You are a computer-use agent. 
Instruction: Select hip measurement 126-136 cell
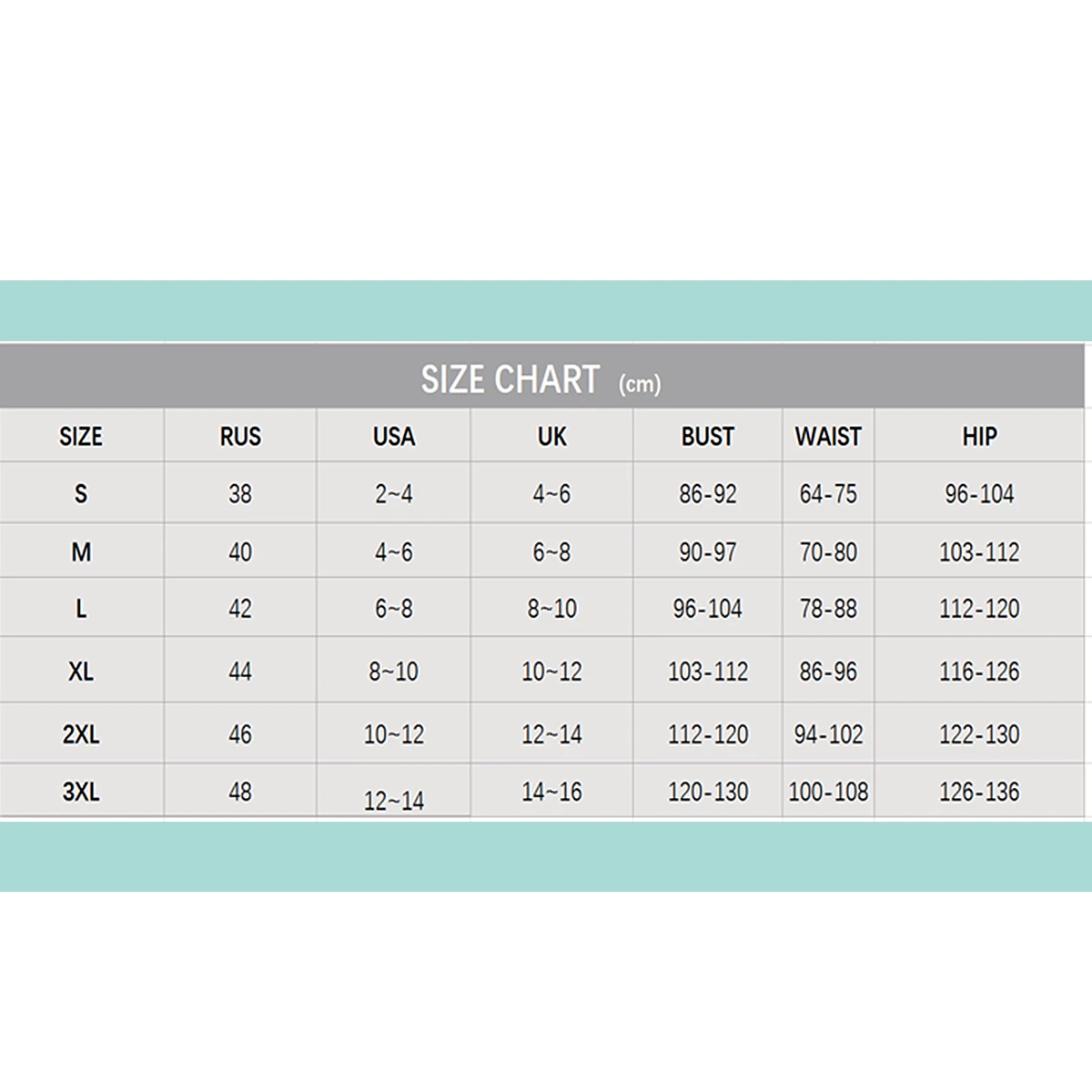[980, 792]
